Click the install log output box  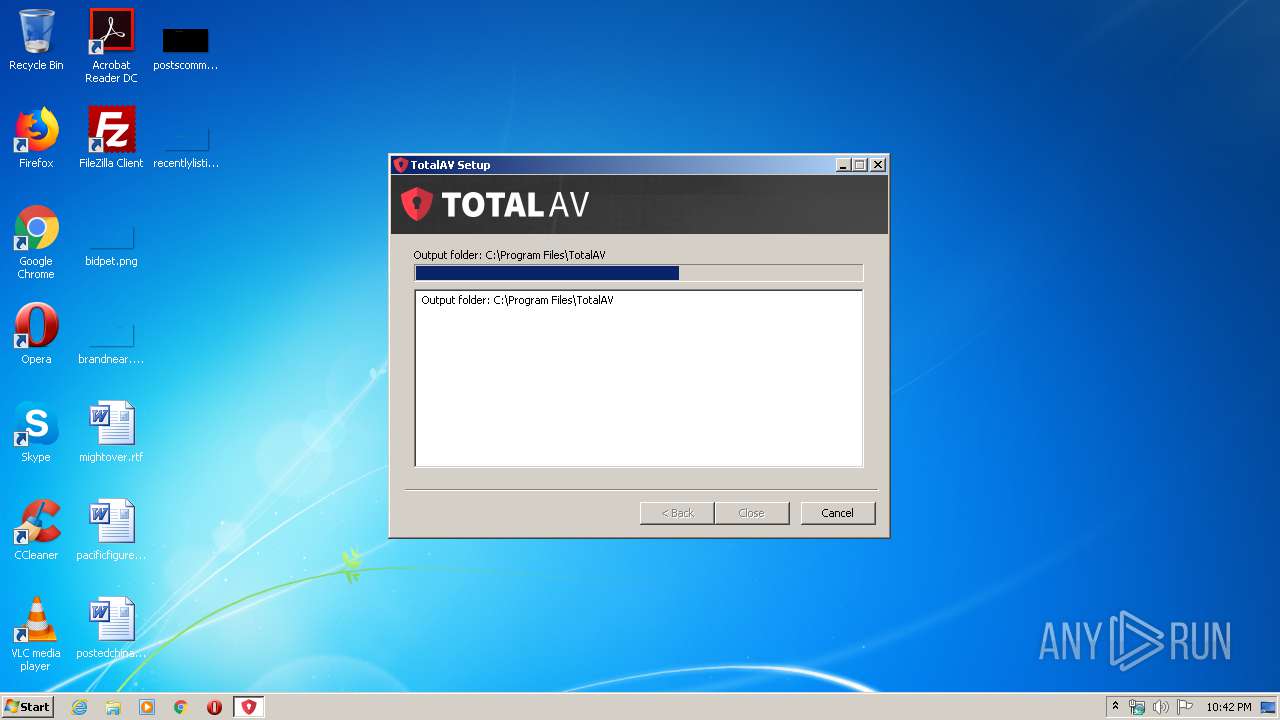(x=638, y=378)
